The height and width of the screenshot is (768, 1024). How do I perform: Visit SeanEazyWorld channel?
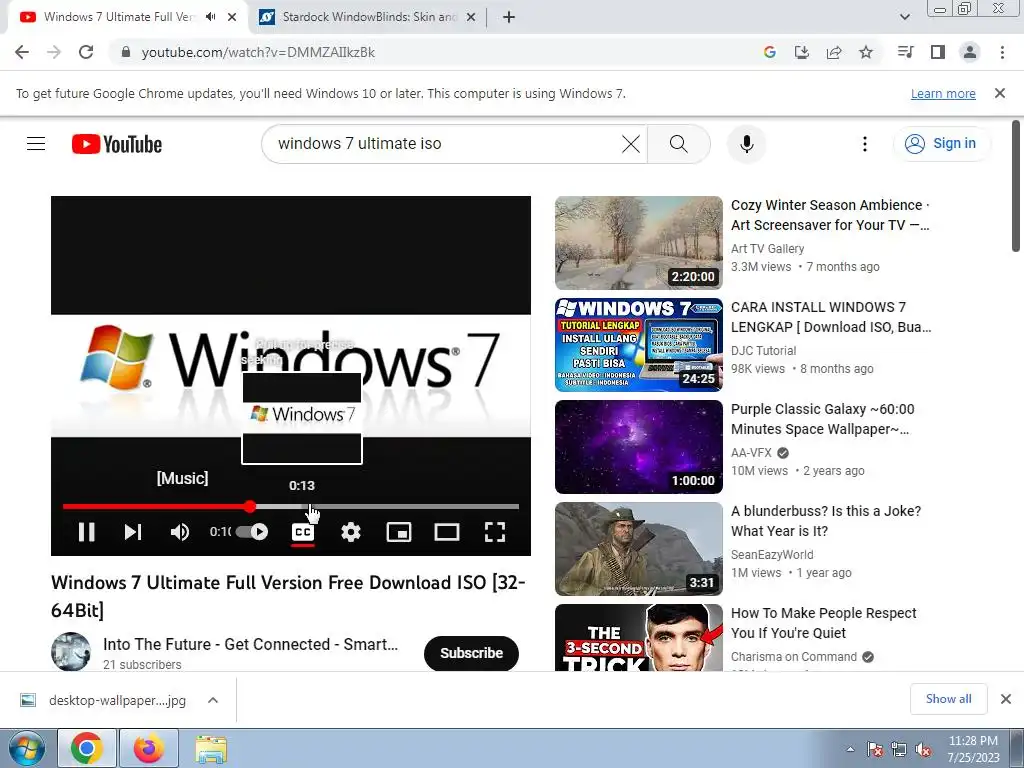(x=772, y=554)
